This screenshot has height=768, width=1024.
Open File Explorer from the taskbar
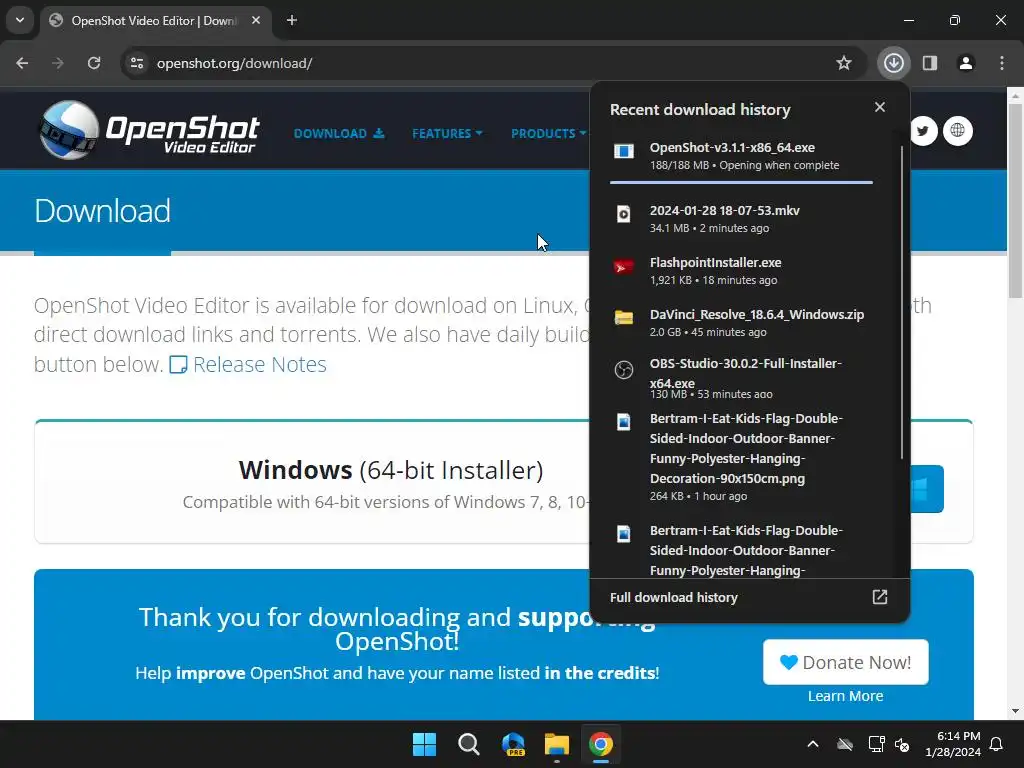click(x=557, y=744)
